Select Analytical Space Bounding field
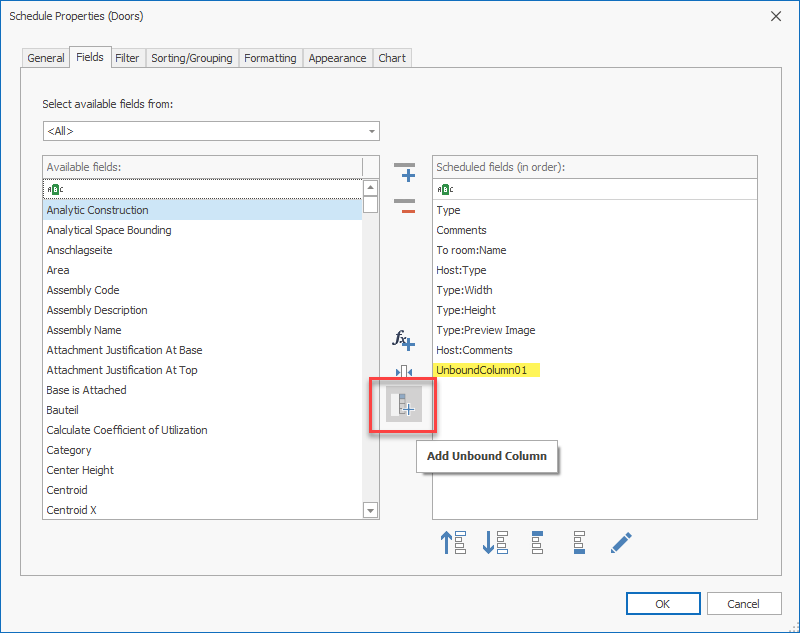Image resolution: width=800 pixels, height=633 pixels. [203, 230]
